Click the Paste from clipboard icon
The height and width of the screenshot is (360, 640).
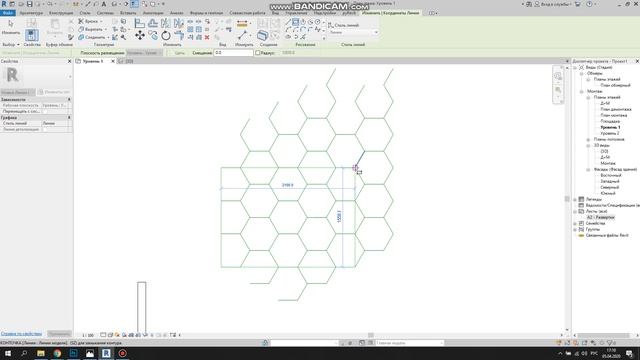point(55,26)
